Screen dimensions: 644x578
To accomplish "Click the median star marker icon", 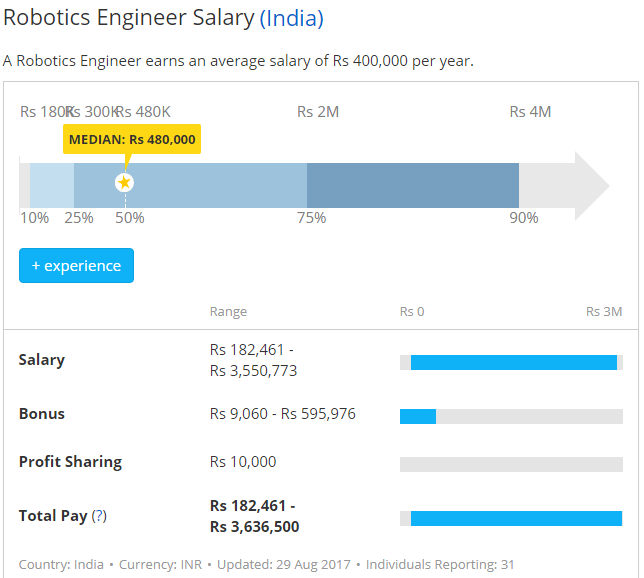I will (x=124, y=182).
